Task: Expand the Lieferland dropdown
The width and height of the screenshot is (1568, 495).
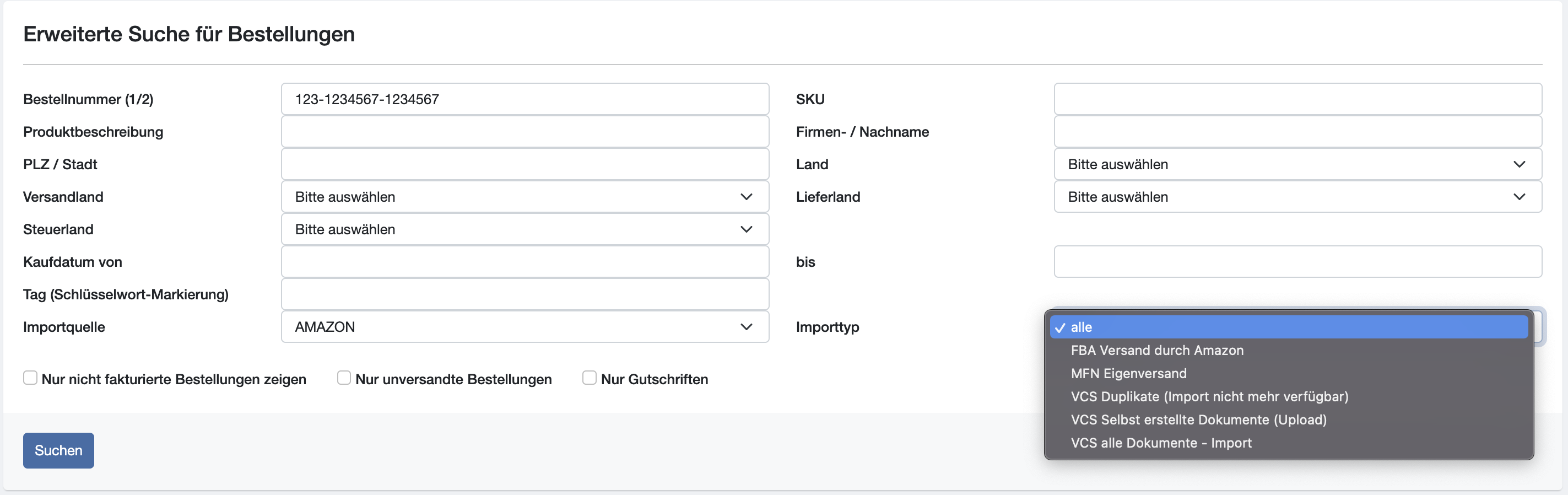Action: pyautogui.click(x=1297, y=197)
